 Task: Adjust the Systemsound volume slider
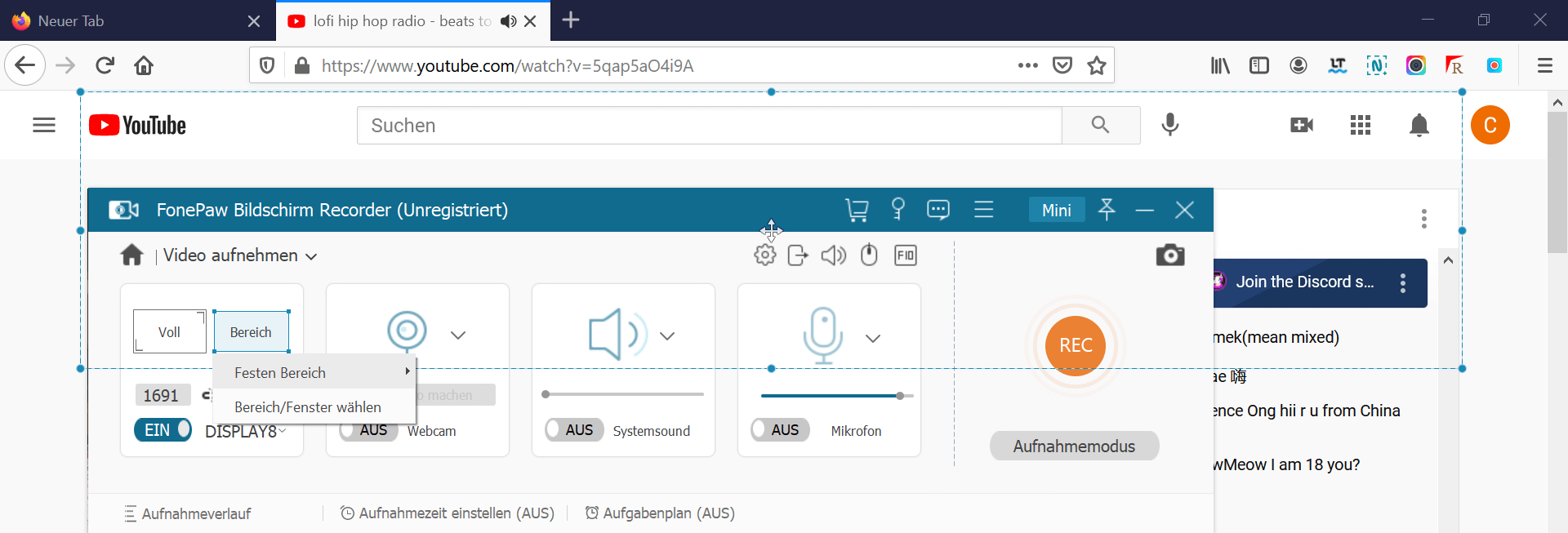(623, 394)
